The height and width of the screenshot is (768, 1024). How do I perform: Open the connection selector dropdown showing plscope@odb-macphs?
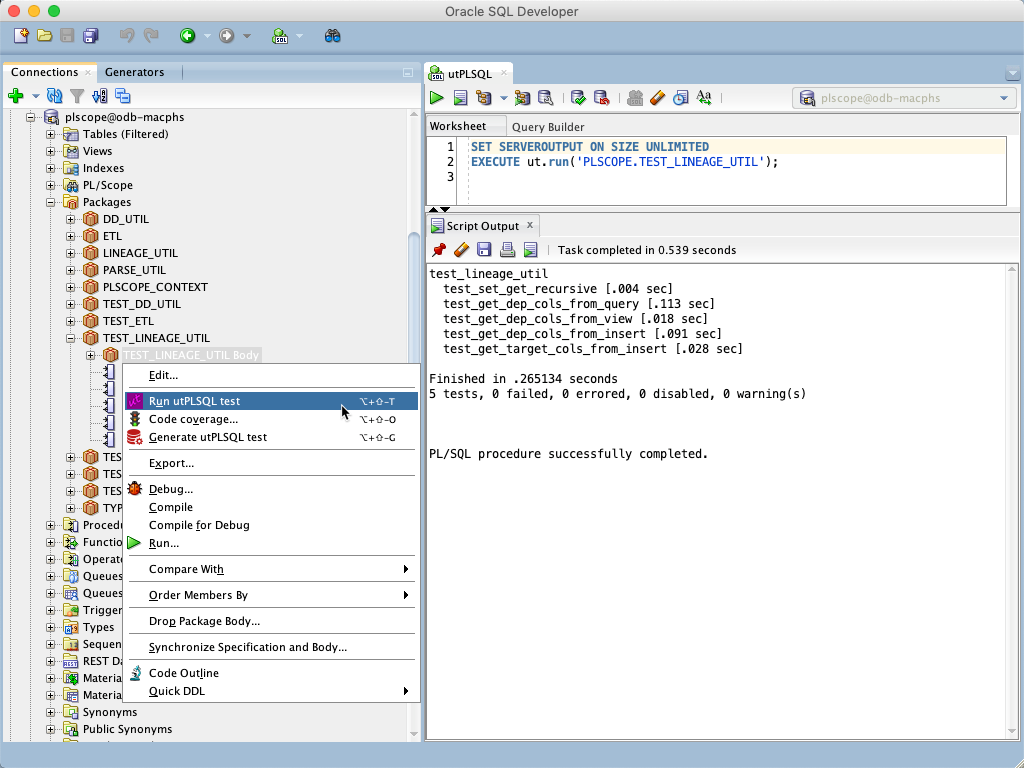tap(1003, 98)
